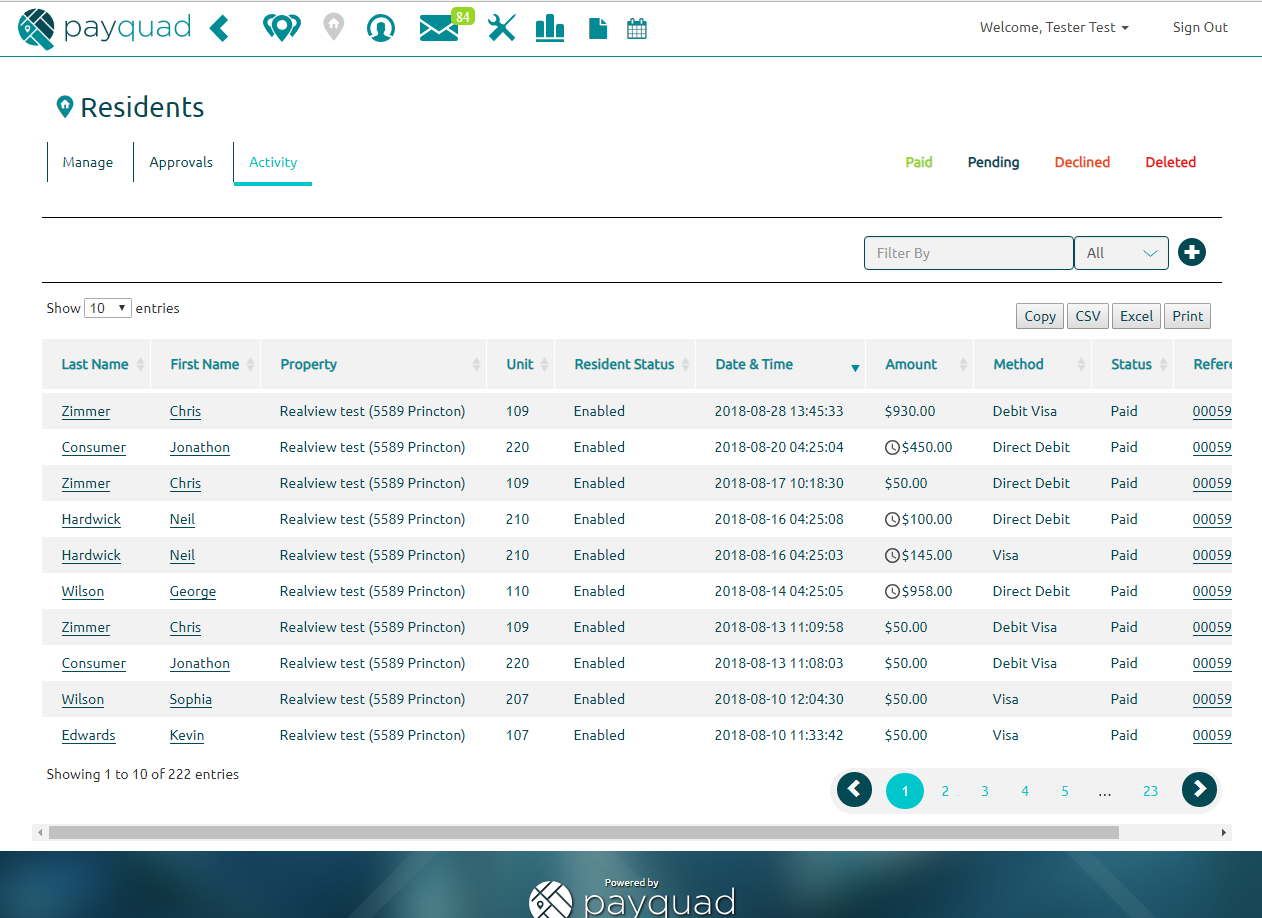
Task: Open Residents via the heart location pin icon
Action: [x=281, y=27]
